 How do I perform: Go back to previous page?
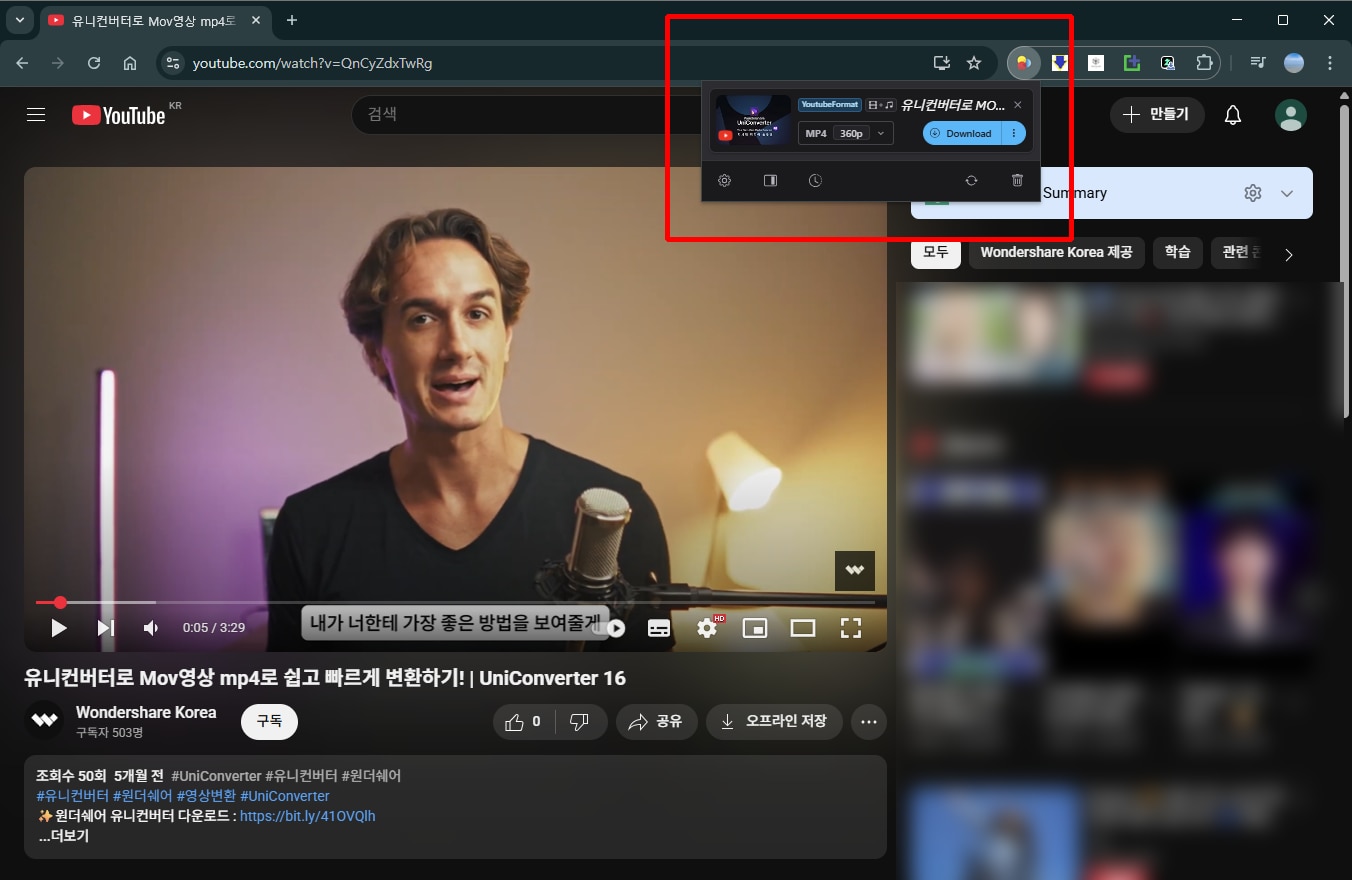click(x=22, y=63)
